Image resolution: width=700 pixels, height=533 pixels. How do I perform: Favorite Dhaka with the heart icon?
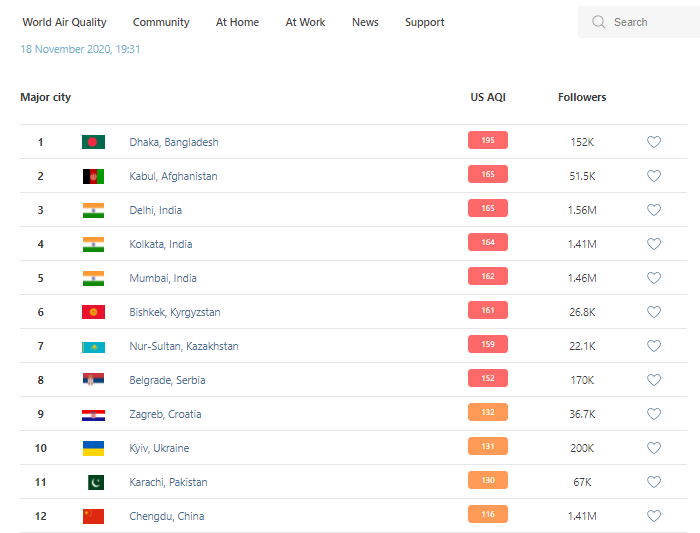[654, 142]
